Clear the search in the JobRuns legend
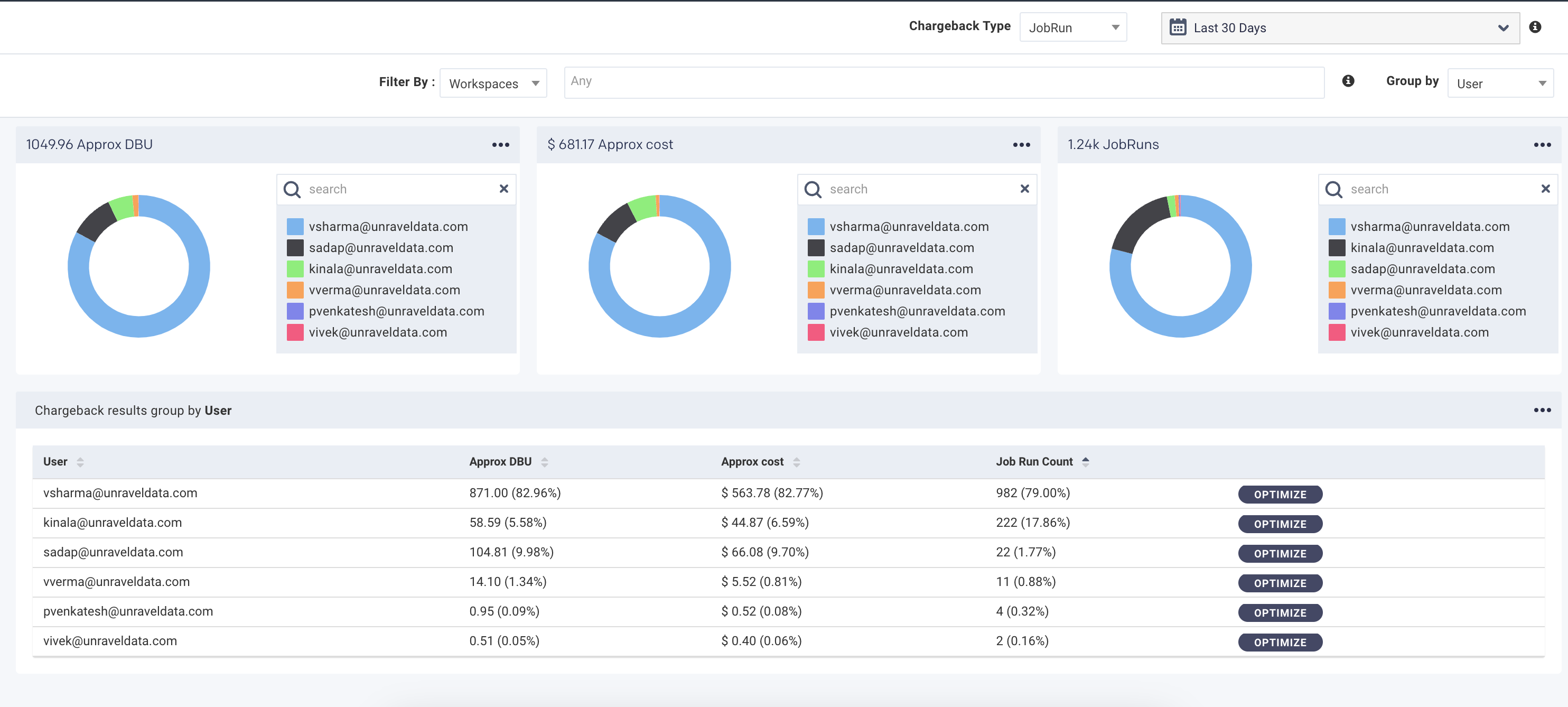Image resolution: width=1568 pixels, height=707 pixels. pyautogui.click(x=1545, y=189)
